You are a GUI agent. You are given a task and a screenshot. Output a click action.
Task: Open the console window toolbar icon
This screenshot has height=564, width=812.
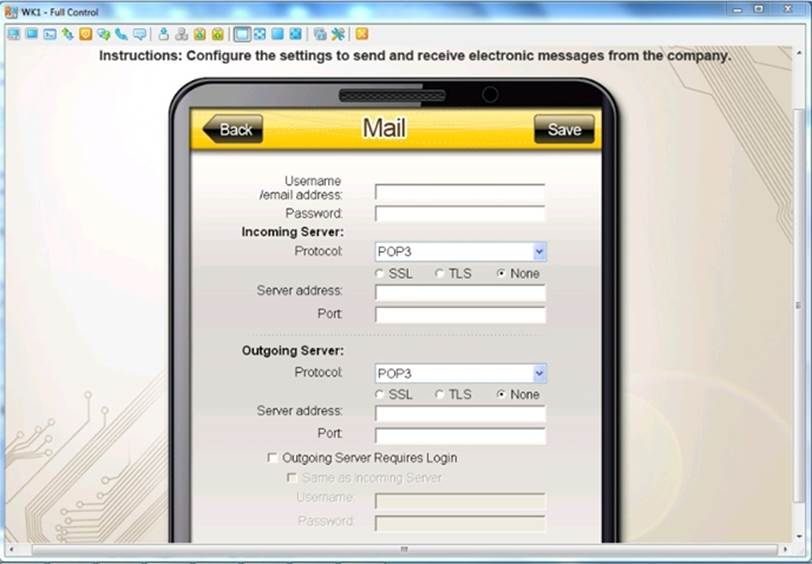[x=49, y=34]
